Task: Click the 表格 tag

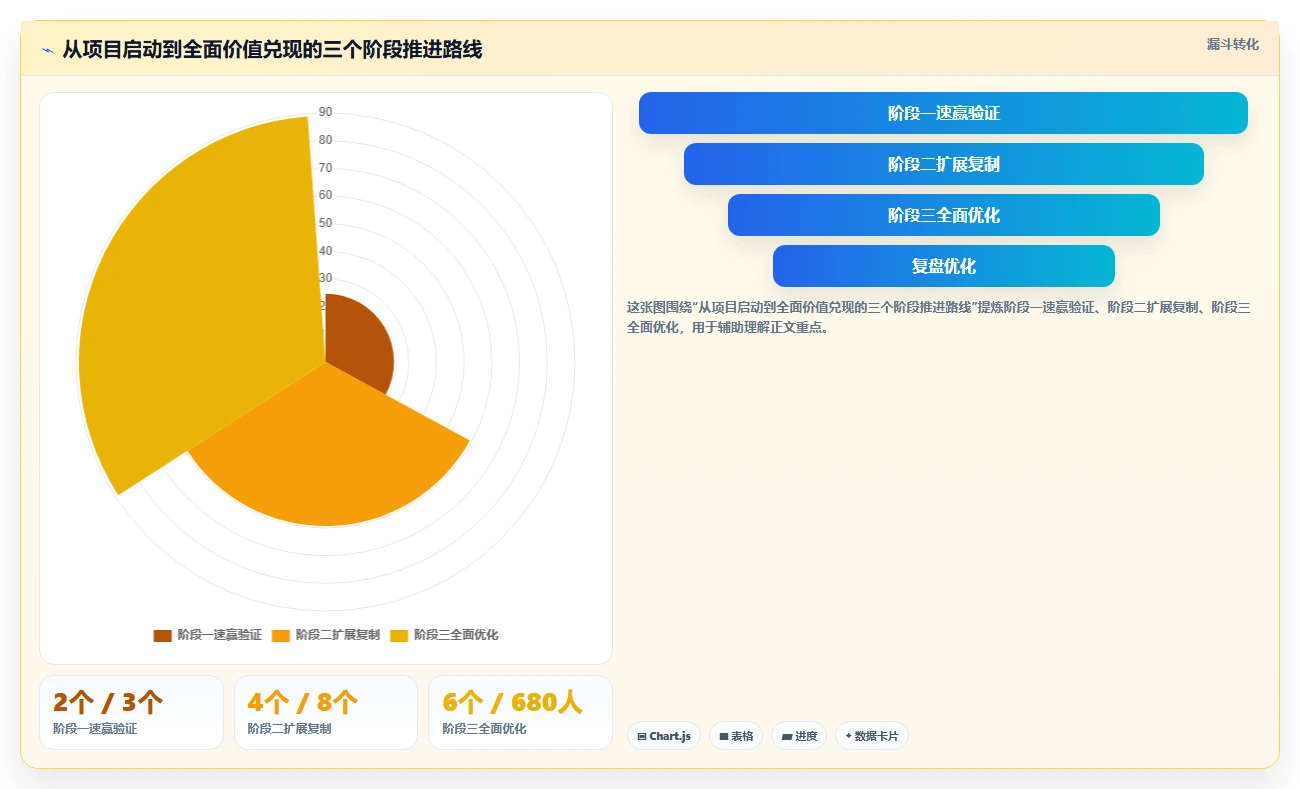Action: [736, 736]
